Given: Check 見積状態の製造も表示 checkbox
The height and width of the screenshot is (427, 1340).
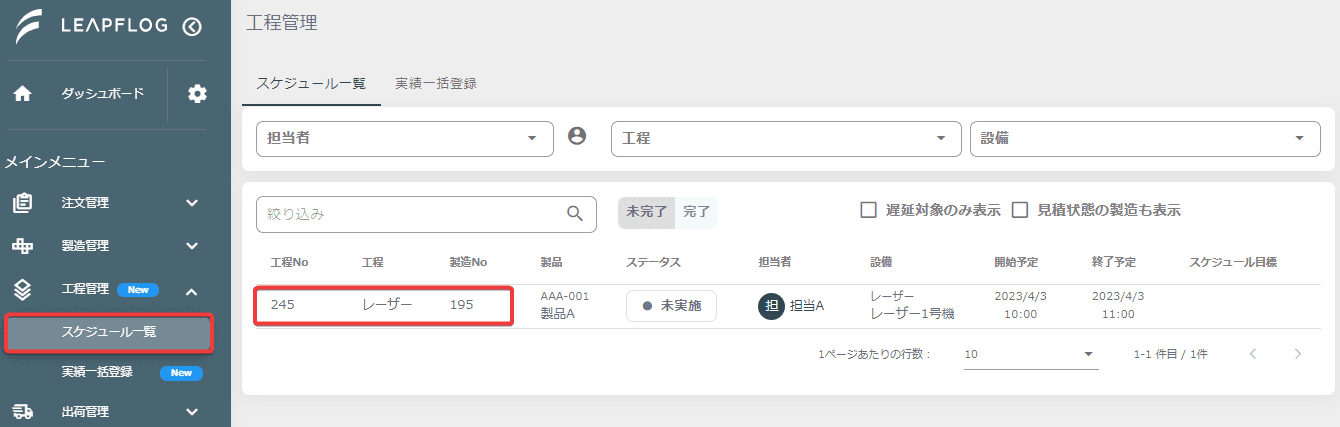Looking at the screenshot, I should pyautogui.click(x=1020, y=210).
